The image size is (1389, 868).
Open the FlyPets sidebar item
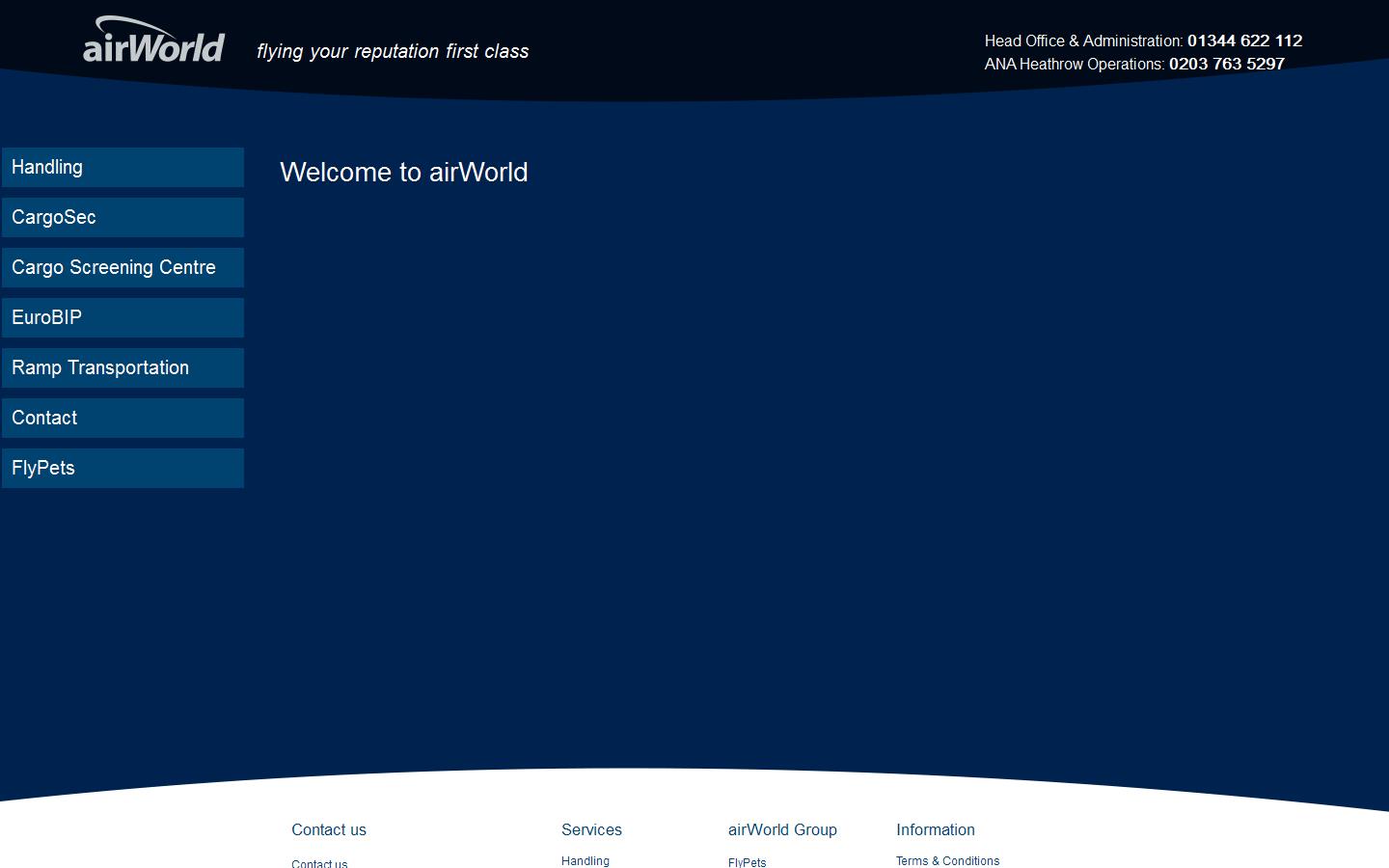(x=123, y=468)
